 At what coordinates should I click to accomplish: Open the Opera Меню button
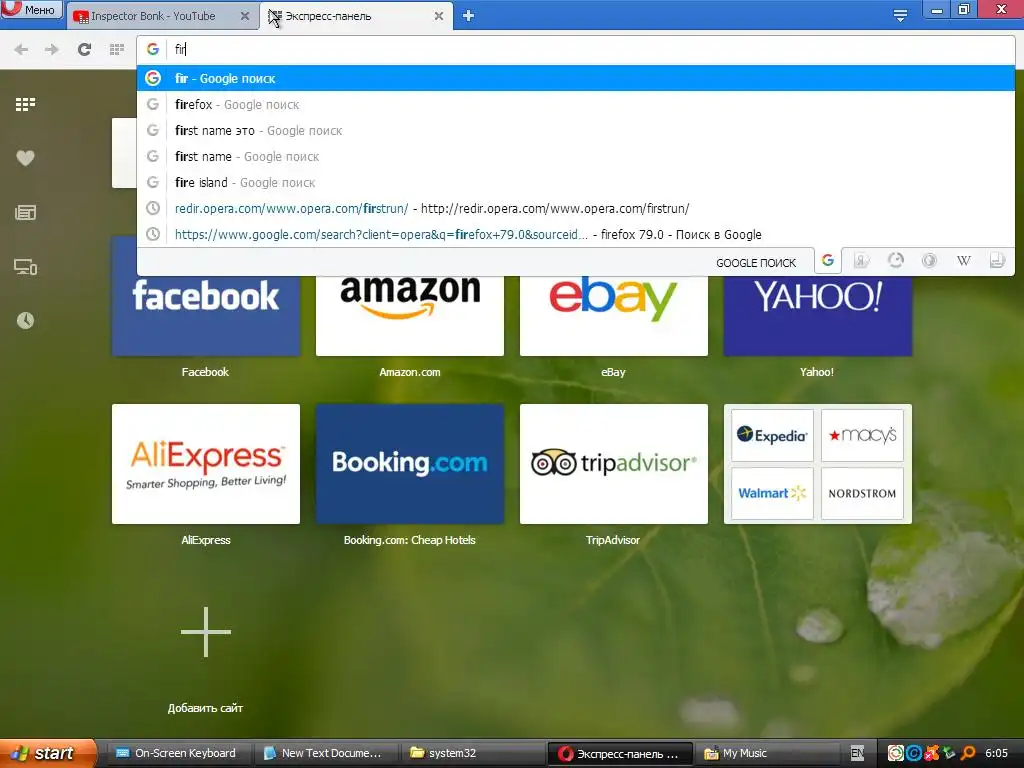tap(31, 9)
